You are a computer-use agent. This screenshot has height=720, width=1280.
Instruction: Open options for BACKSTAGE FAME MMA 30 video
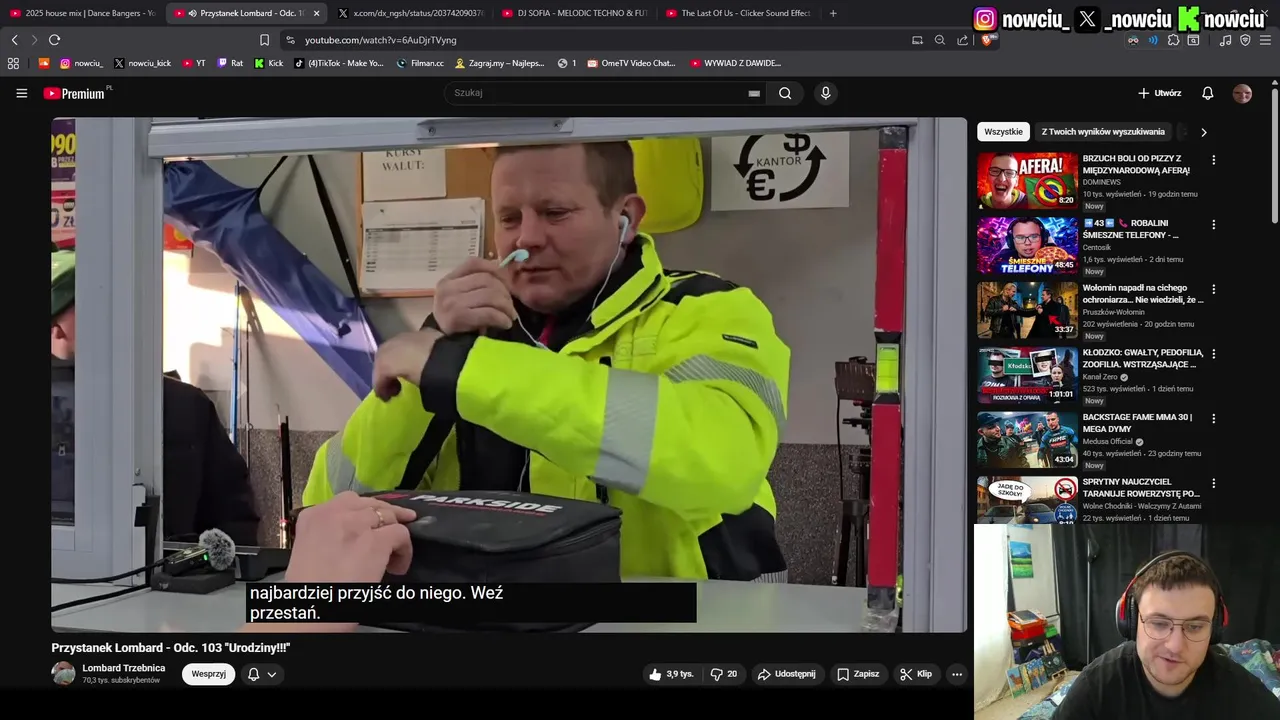pos(1213,419)
